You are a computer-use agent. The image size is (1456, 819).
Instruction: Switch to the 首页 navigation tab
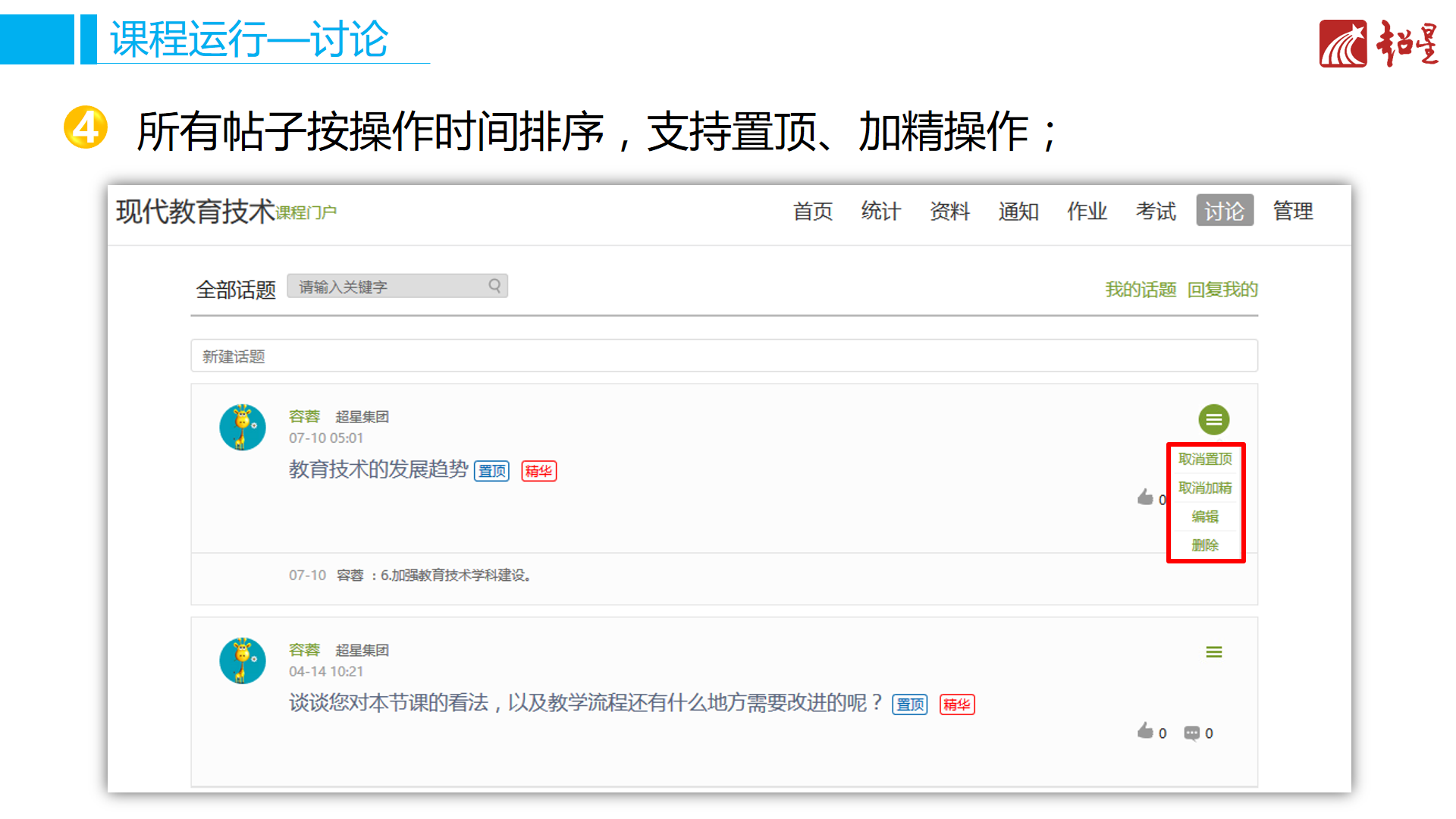pos(812,211)
